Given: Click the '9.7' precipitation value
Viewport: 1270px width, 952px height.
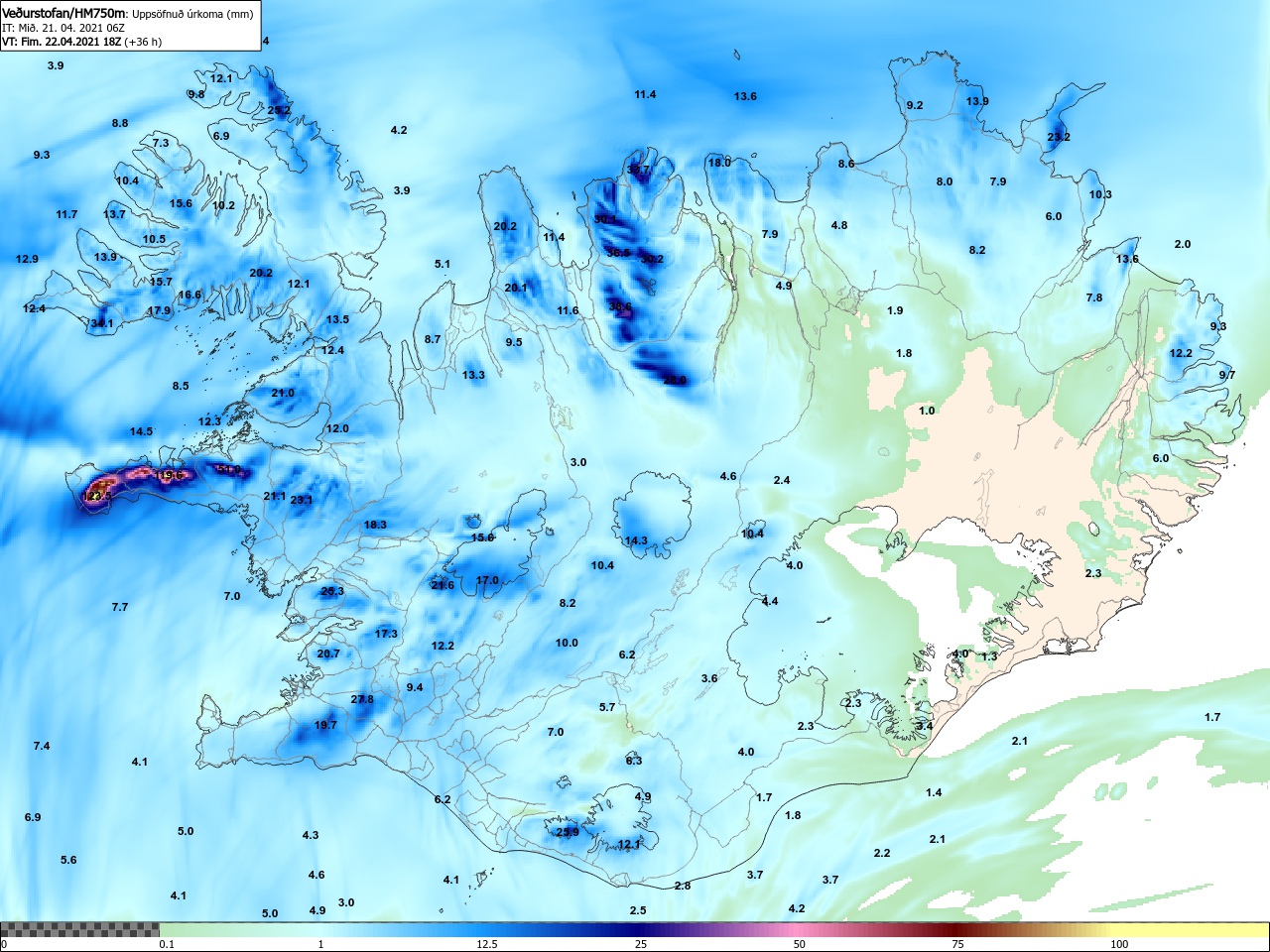Looking at the screenshot, I should (x=1227, y=375).
